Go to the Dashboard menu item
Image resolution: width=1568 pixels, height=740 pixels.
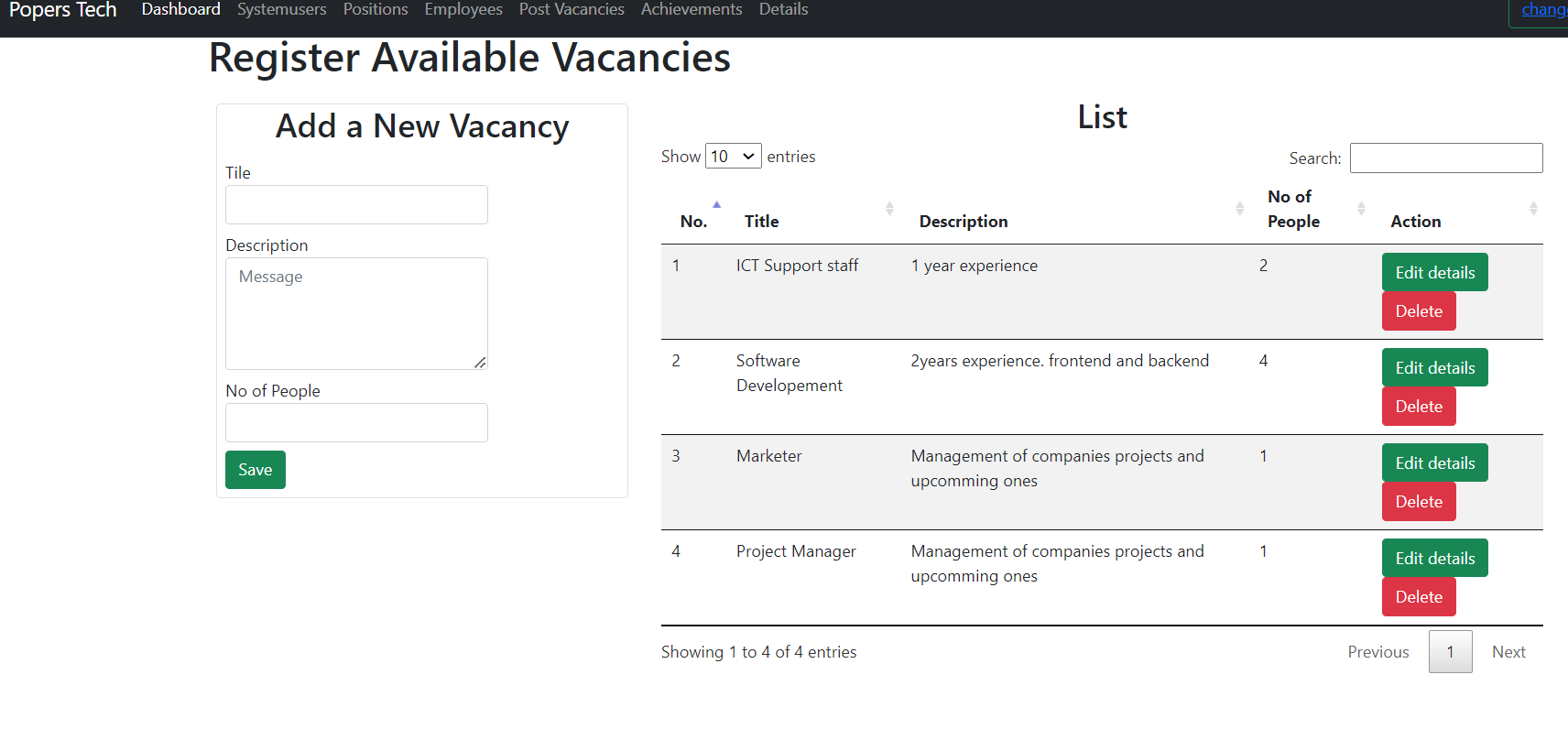pos(180,9)
